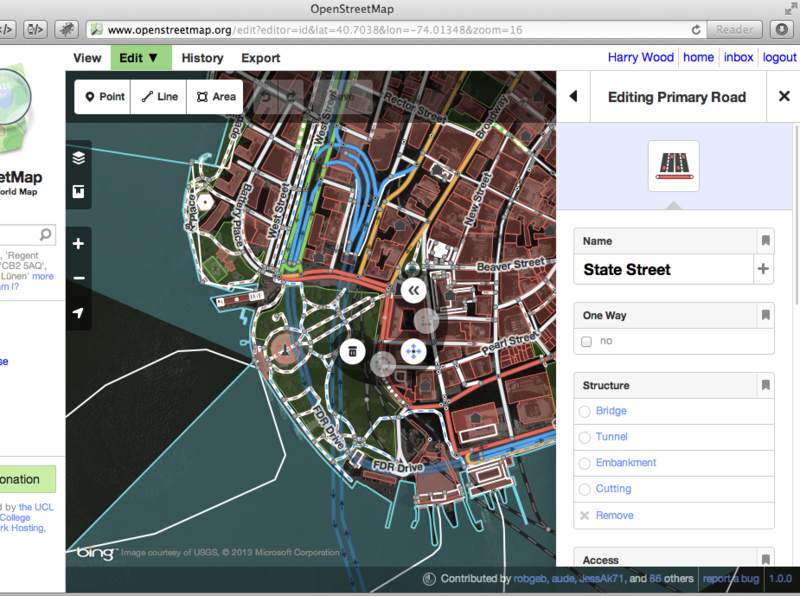Toggle the One Way checkbox
This screenshot has height=596, width=800.
[587, 341]
